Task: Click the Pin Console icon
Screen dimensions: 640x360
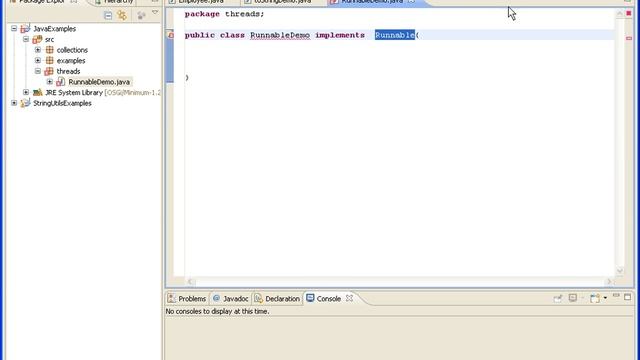Action: tap(558, 298)
